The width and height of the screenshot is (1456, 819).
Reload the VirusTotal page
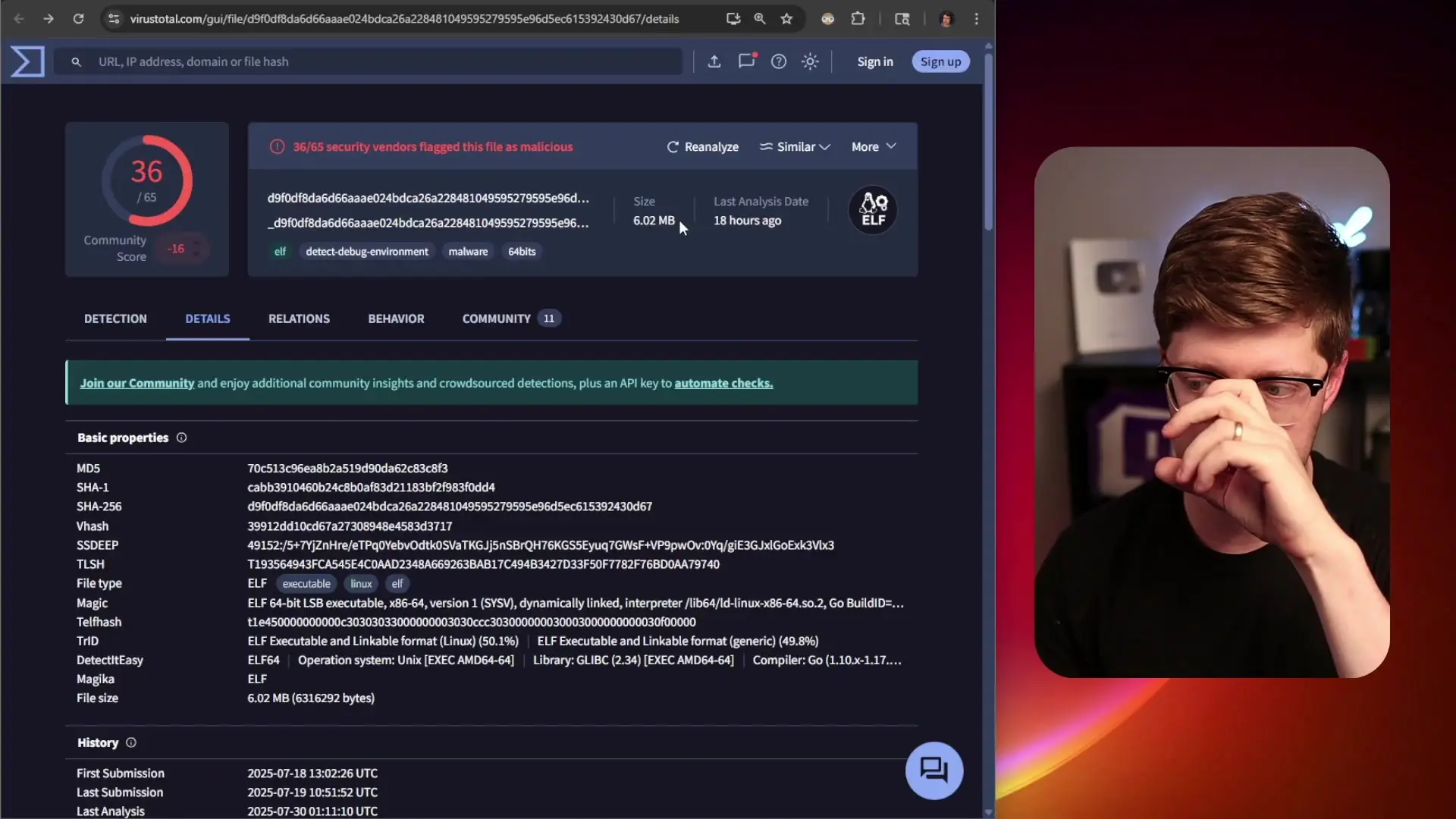point(78,19)
